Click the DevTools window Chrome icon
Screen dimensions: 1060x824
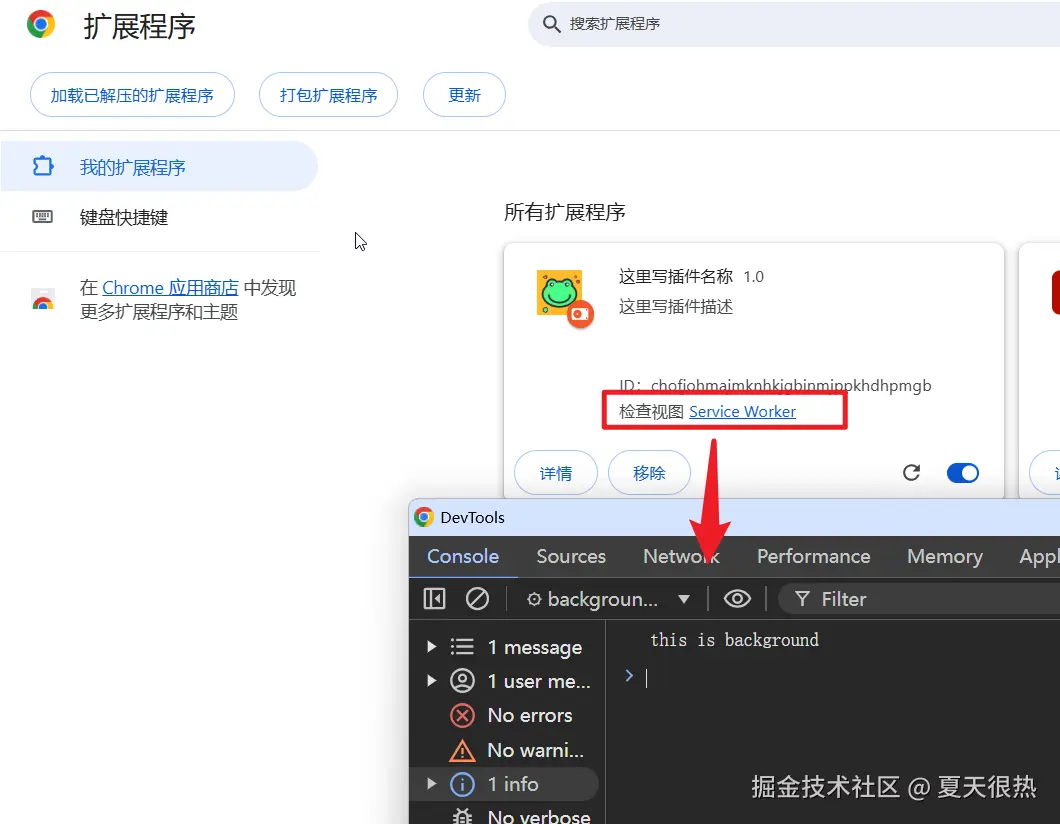[x=424, y=518]
